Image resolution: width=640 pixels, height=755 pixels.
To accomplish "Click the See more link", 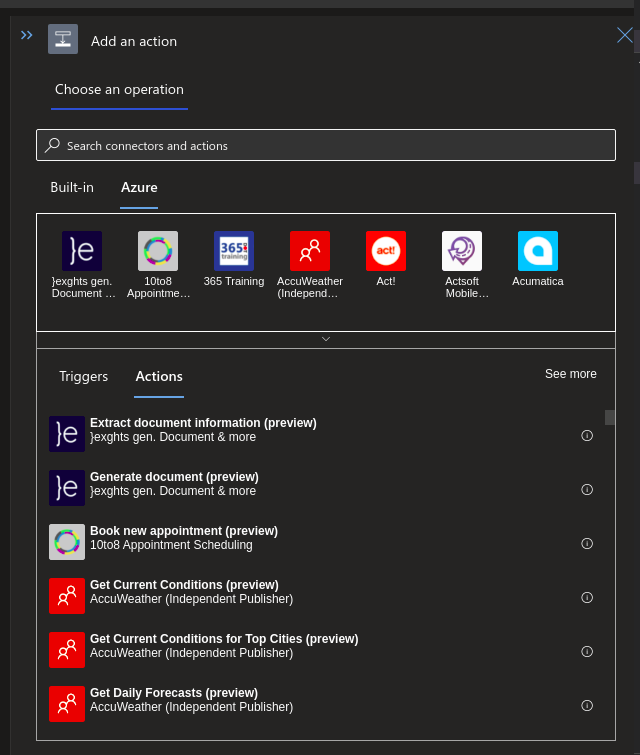I will [x=571, y=374].
